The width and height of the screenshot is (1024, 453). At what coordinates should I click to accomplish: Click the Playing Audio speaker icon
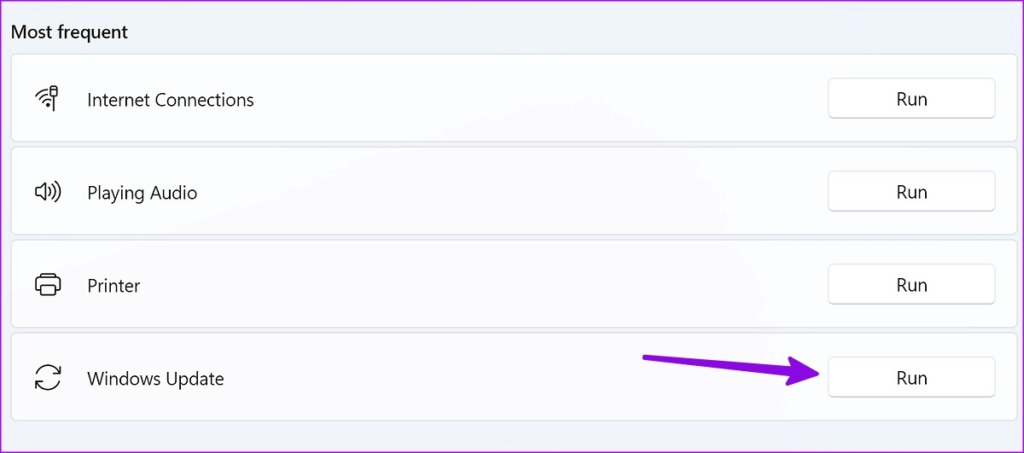47,192
